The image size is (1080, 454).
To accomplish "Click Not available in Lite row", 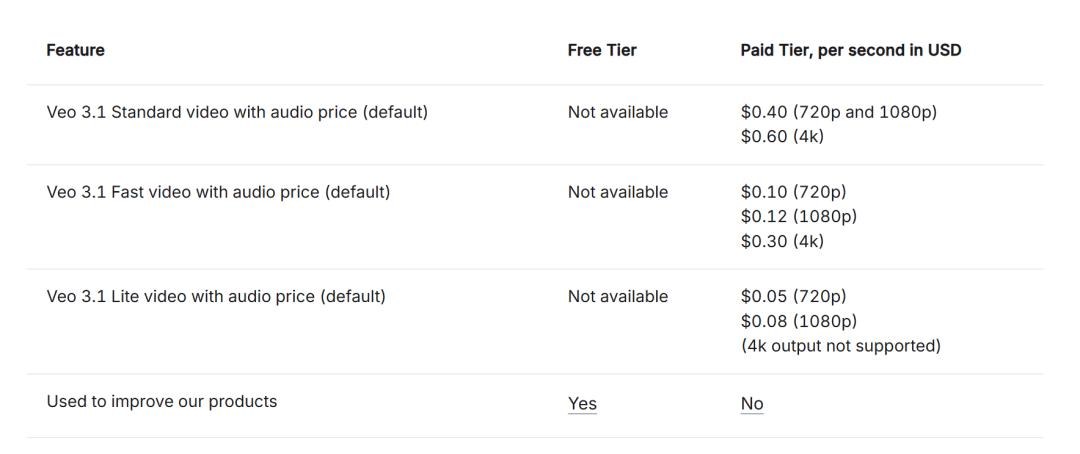I will pyautogui.click(x=618, y=296).
